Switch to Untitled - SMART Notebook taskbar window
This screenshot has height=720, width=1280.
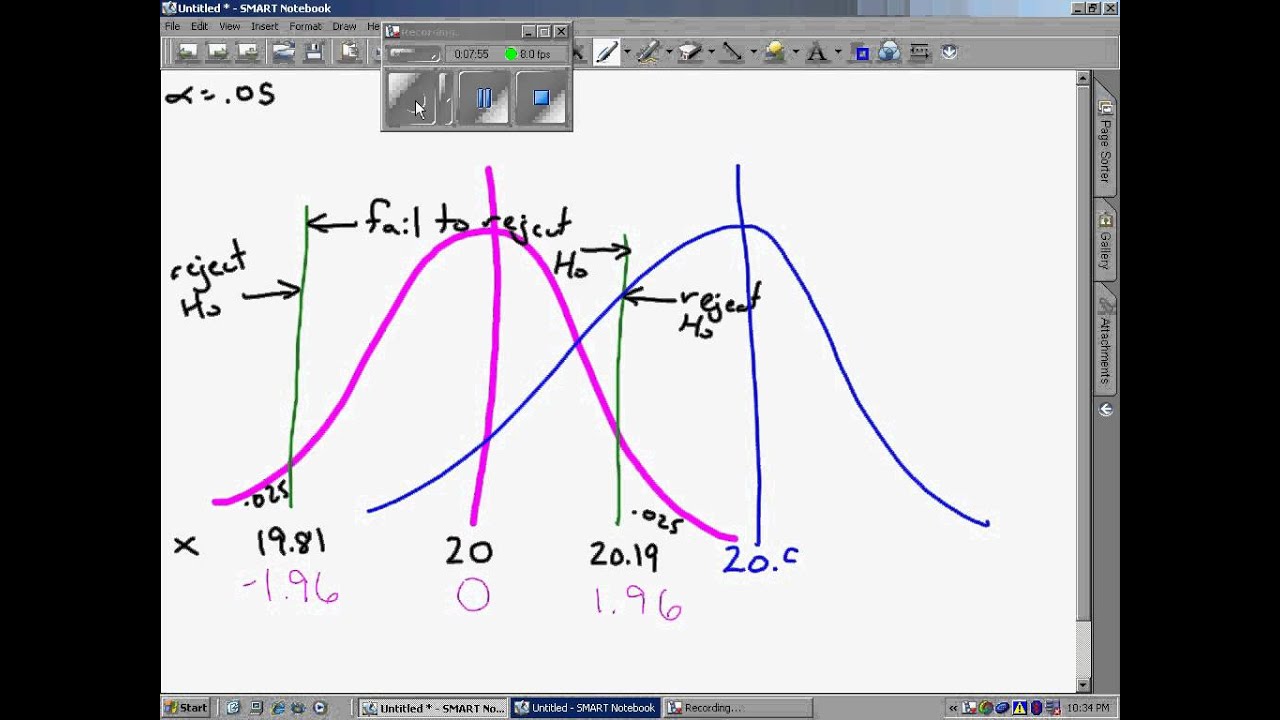pyautogui.click(x=586, y=707)
